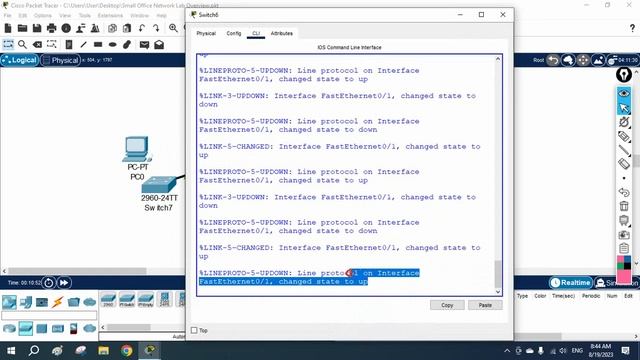Open a file with the folder icon
Image resolution: width=640 pixels, height=360 pixels.
click(x=22, y=28)
